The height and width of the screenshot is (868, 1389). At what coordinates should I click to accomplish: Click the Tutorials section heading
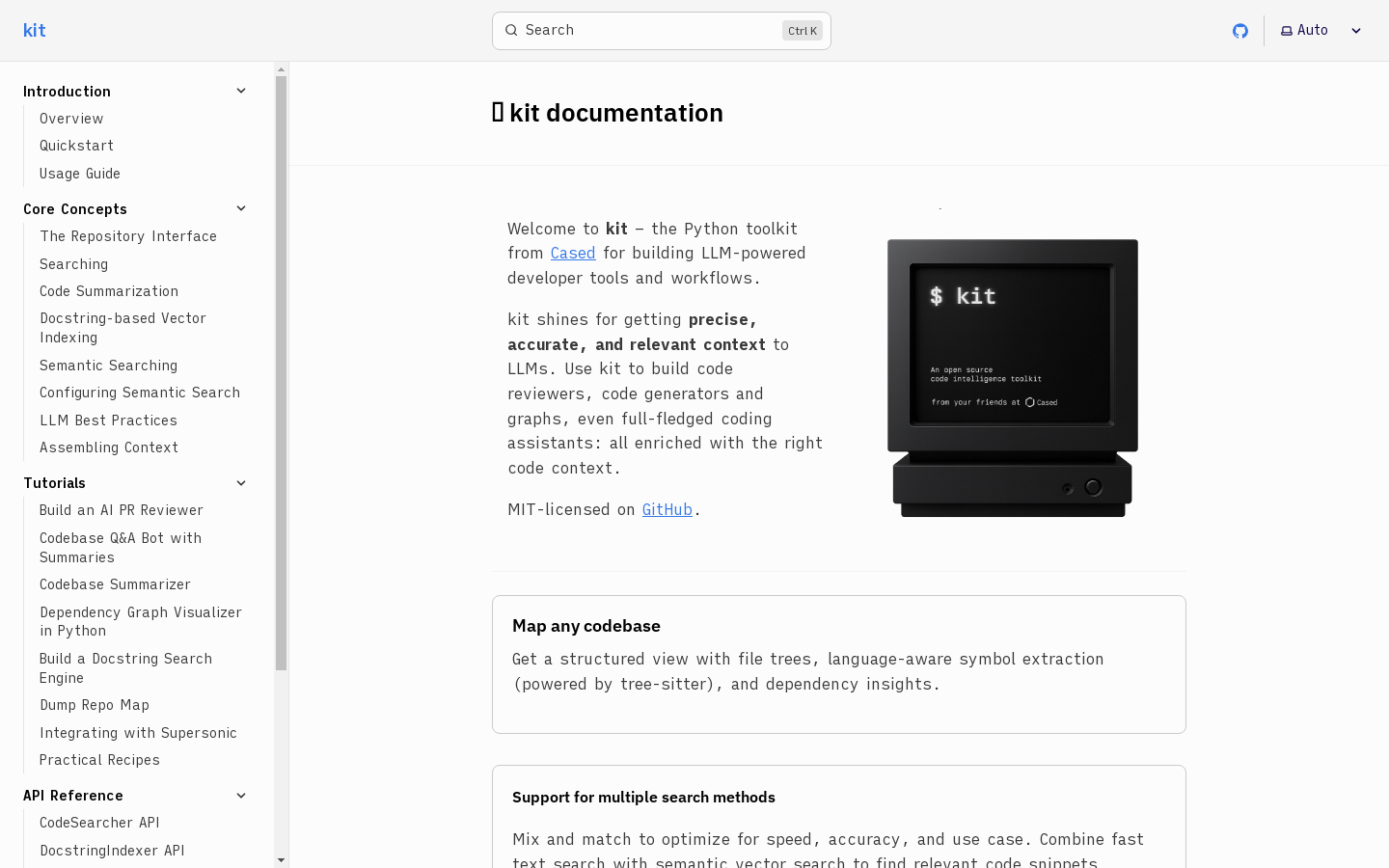coord(54,483)
